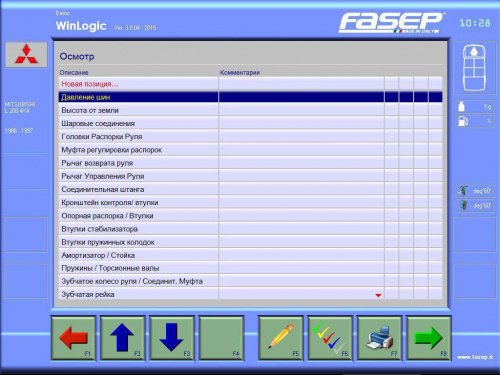Viewport: 500px width, 375px height.
Task: Click the green forward arrow F8 button
Action: point(429,338)
